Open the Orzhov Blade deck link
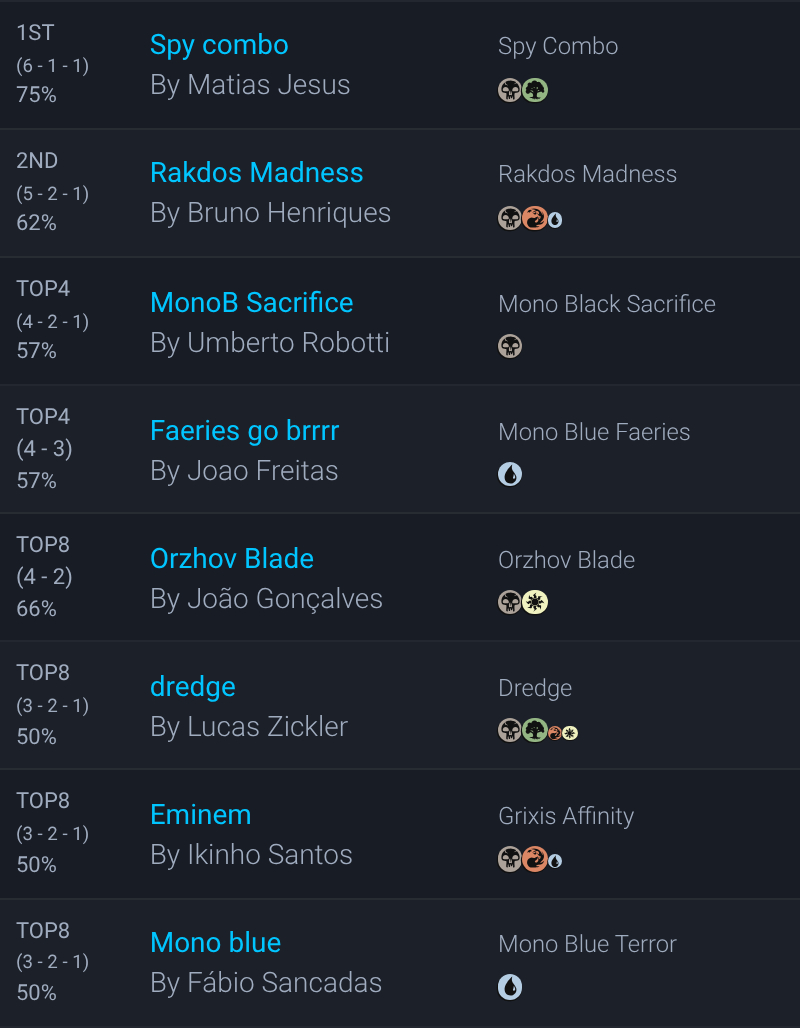Viewport: 800px width, 1028px height. pyautogui.click(x=232, y=559)
